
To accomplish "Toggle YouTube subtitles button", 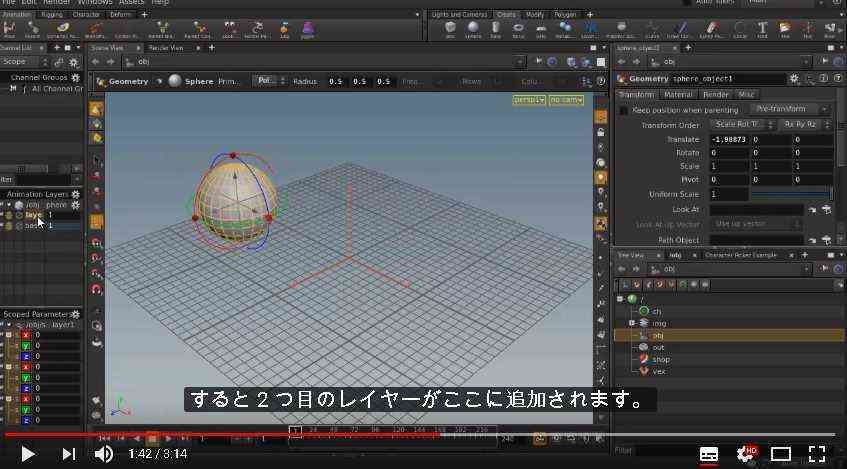I will coord(709,454).
